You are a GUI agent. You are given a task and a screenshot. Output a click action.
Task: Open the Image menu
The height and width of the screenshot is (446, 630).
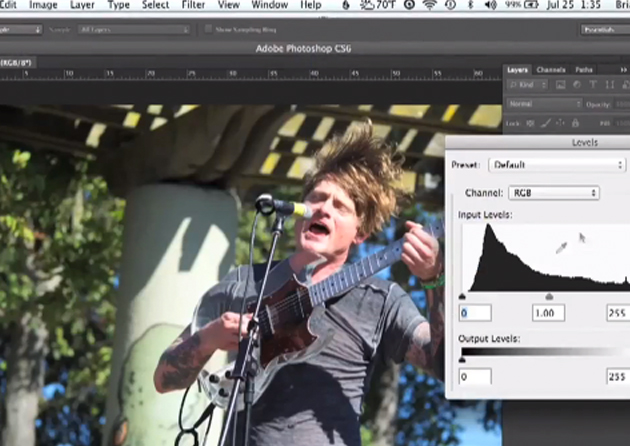point(43,5)
